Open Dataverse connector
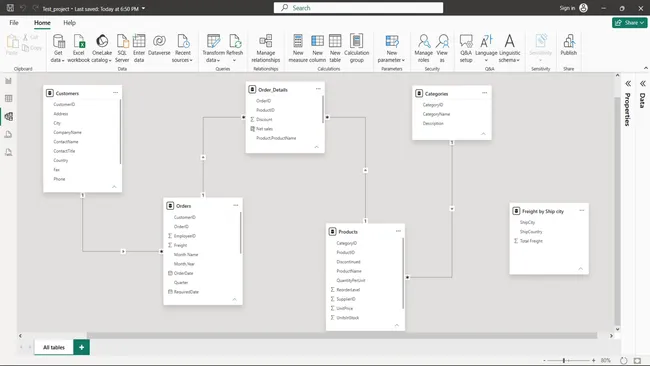Viewport: 650px width, 366px height. (x=159, y=46)
